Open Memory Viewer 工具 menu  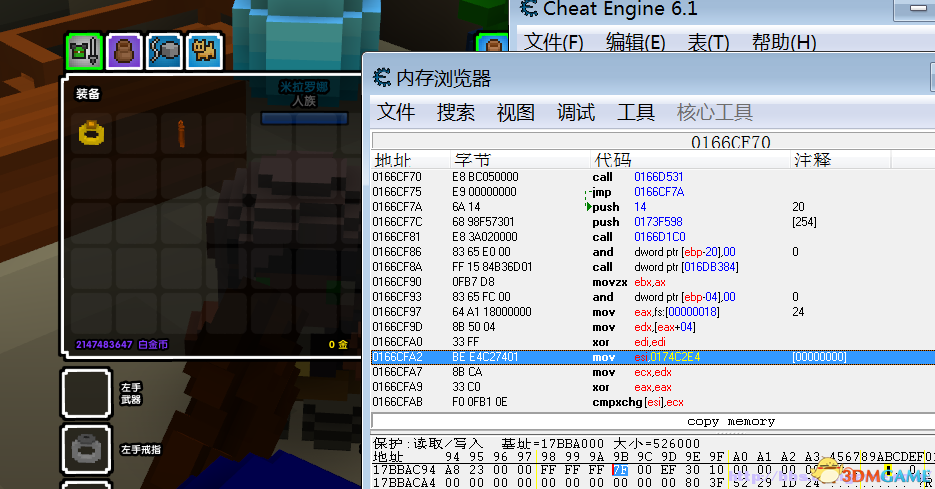pyautogui.click(x=636, y=112)
